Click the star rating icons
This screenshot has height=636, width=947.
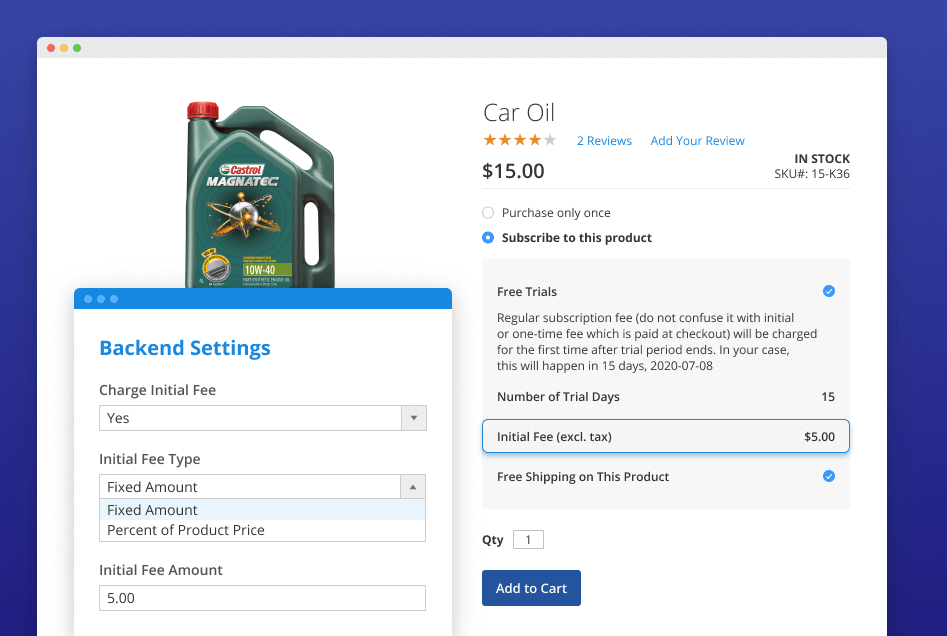[x=519, y=140]
